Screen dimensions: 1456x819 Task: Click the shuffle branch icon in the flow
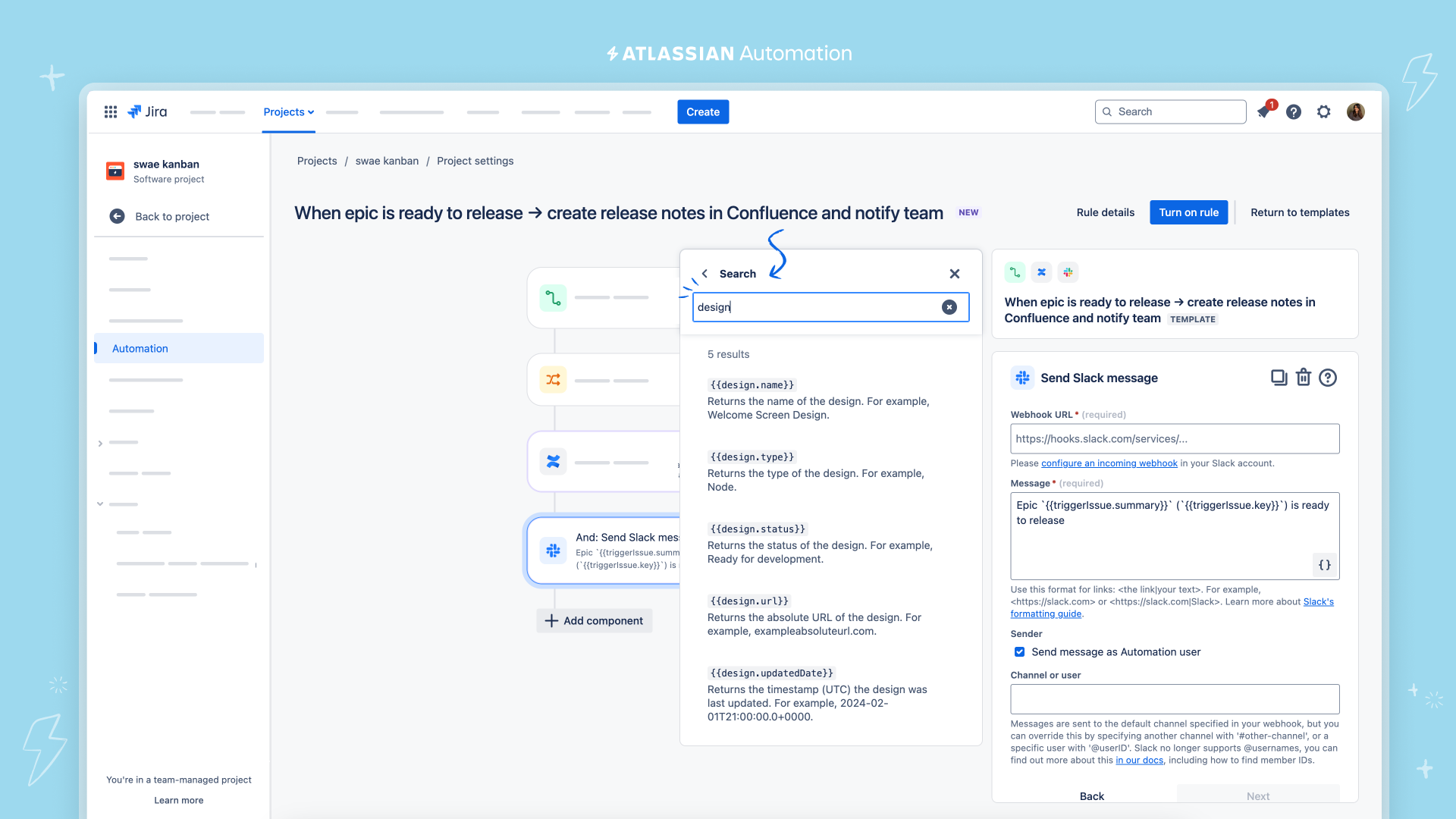553,379
